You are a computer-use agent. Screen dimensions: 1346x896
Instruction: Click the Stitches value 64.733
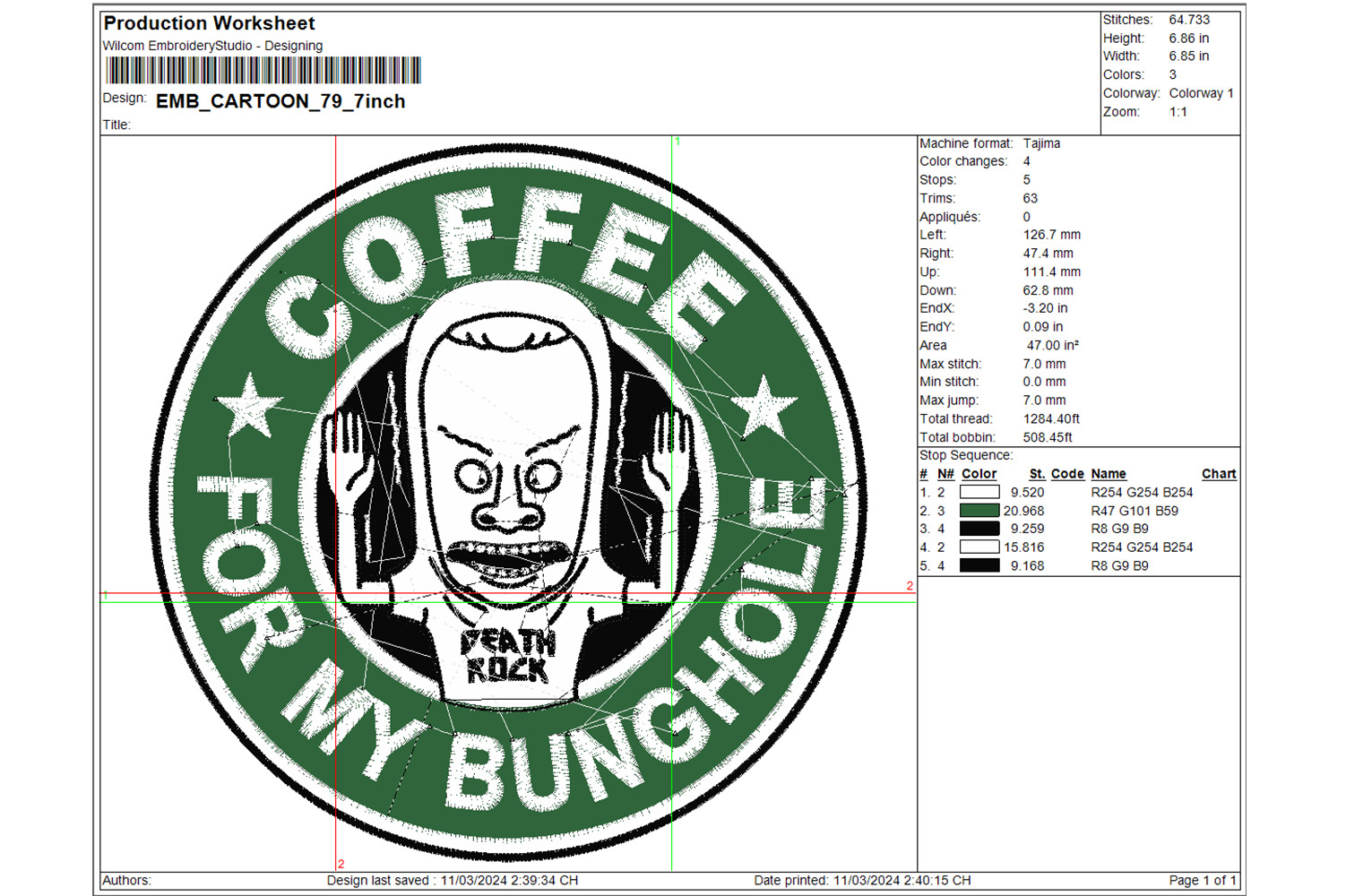(x=1189, y=20)
